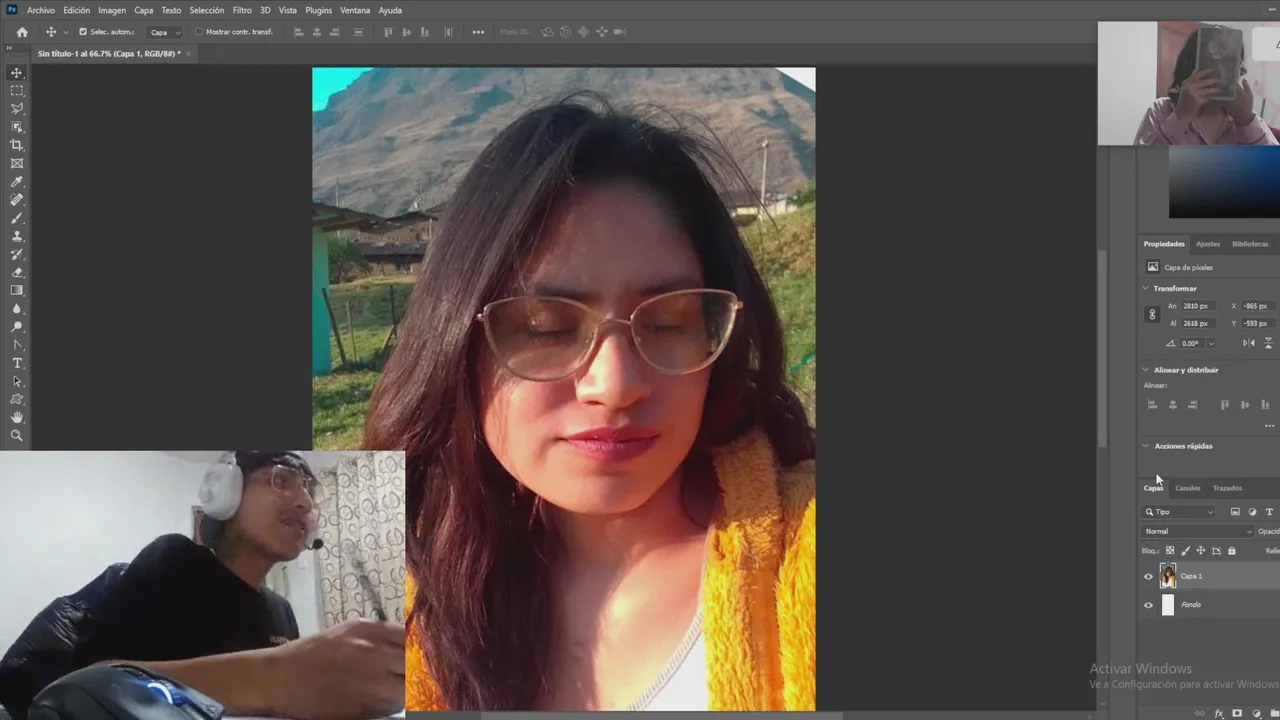Toggle lock position icon
Image resolution: width=1280 pixels, height=720 pixels.
point(1201,551)
